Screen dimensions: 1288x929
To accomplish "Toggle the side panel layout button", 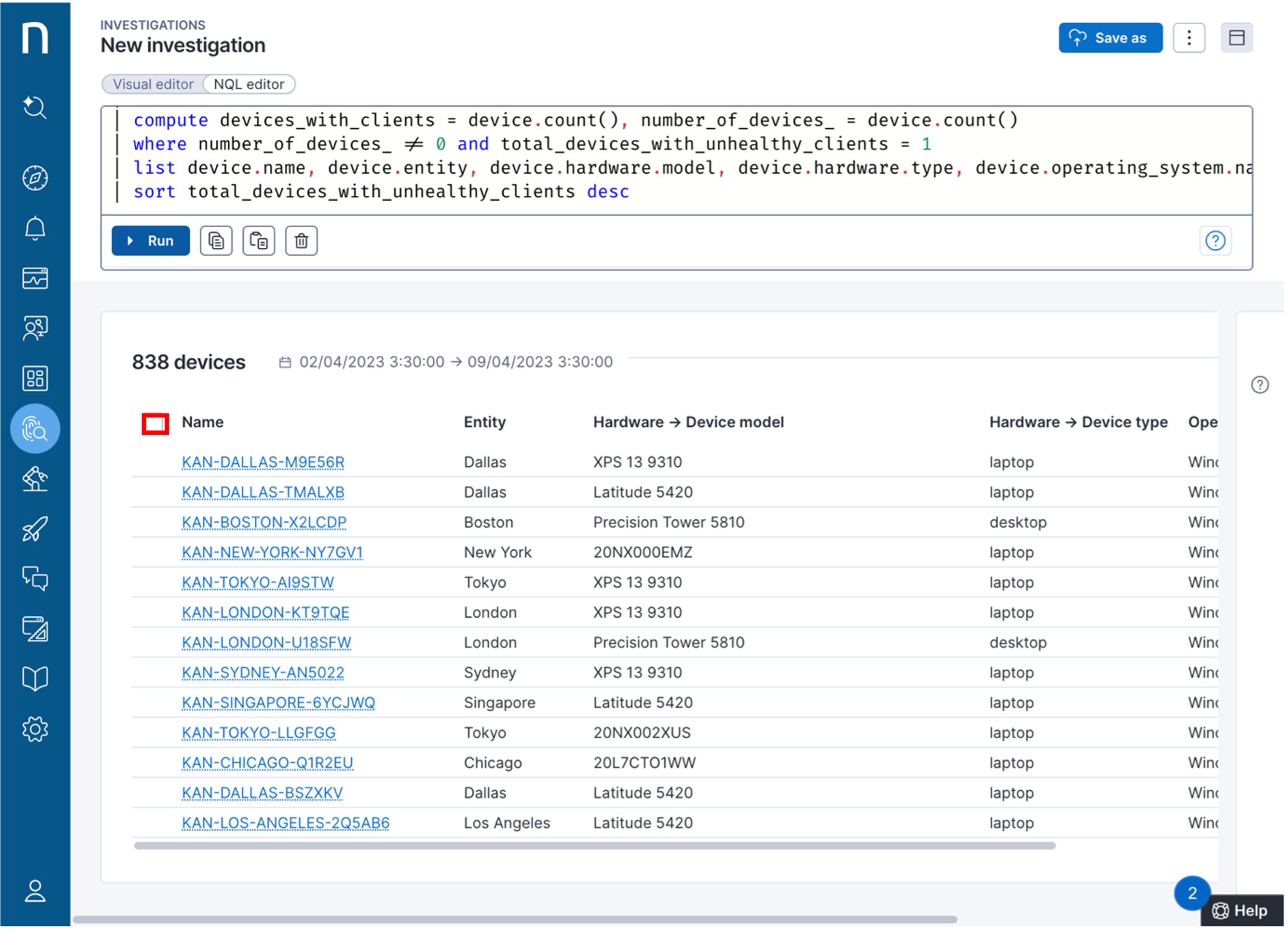I will (x=1237, y=38).
